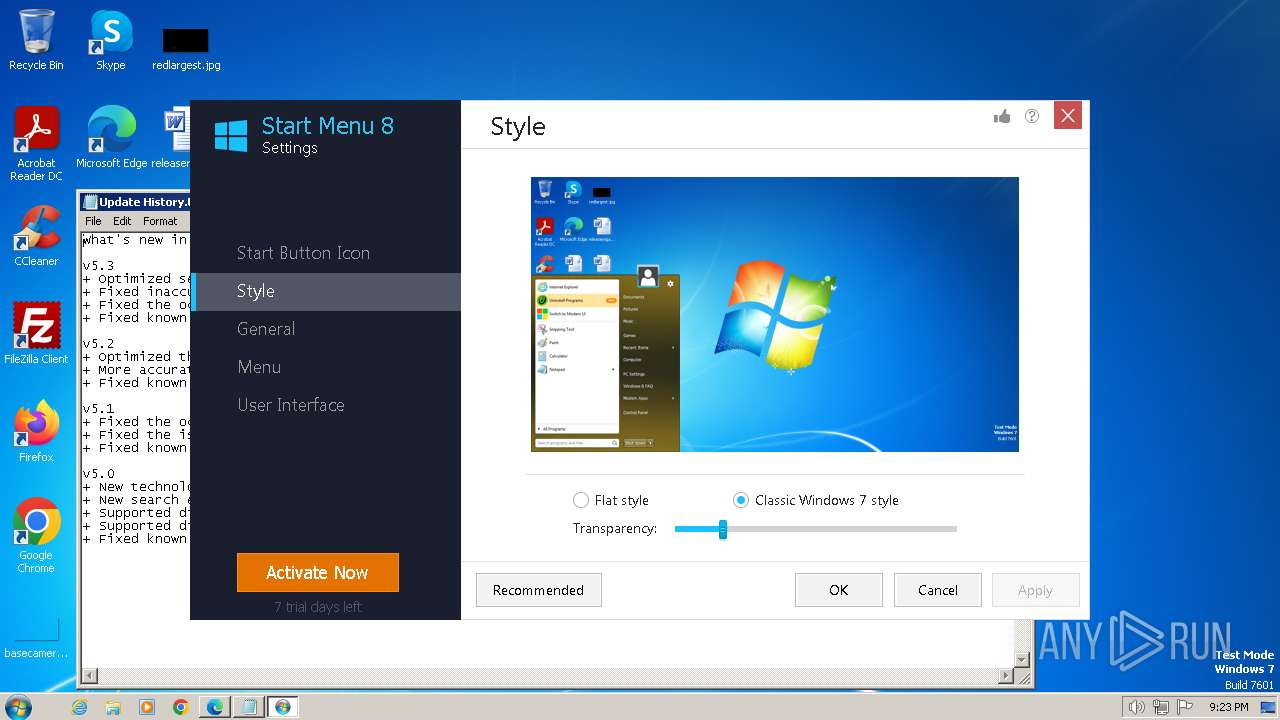1280x720 pixels.
Task: Click Notepad's horizontal scrollbar left arrow
Action: click(x=90, y=677)
